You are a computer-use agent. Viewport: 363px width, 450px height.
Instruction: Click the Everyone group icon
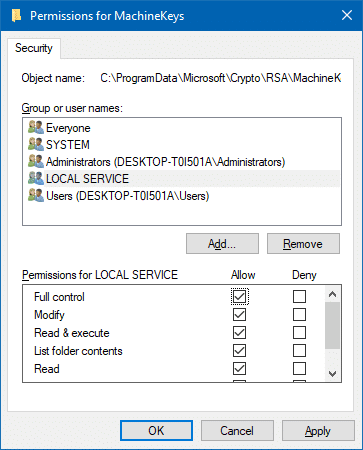(x=36, y=128)
